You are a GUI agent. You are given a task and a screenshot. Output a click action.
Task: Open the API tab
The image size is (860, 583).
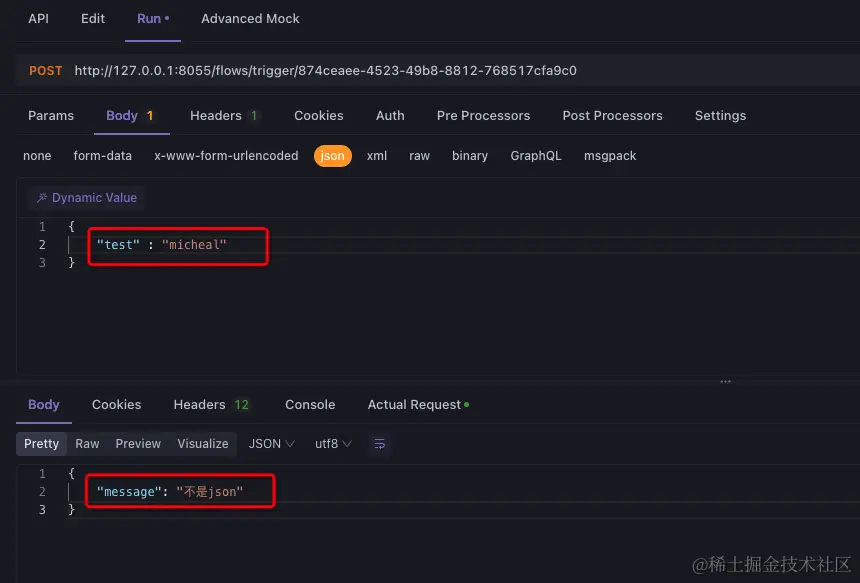tap(38, 19)
